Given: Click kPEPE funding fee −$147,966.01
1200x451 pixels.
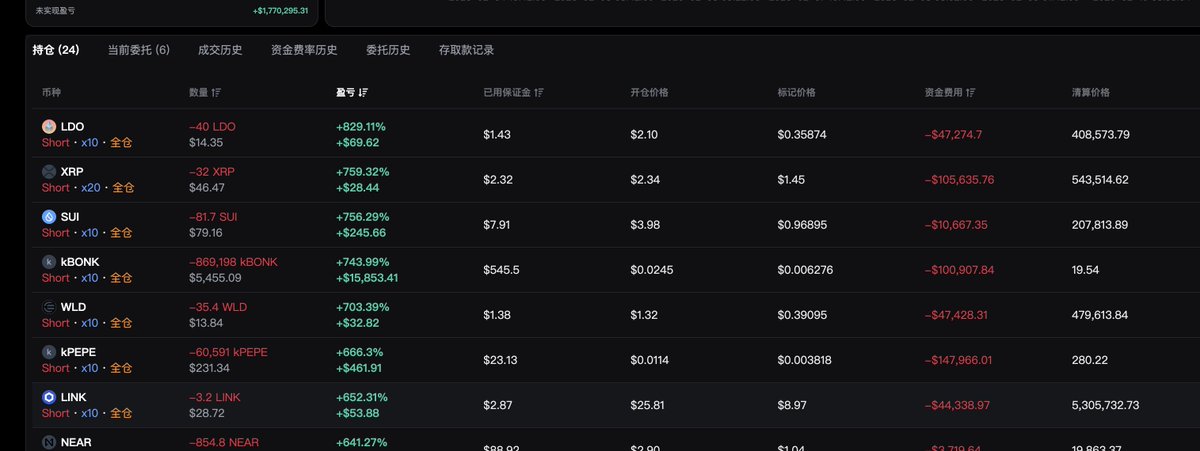Looking at the screenshot, I should 958,360.
